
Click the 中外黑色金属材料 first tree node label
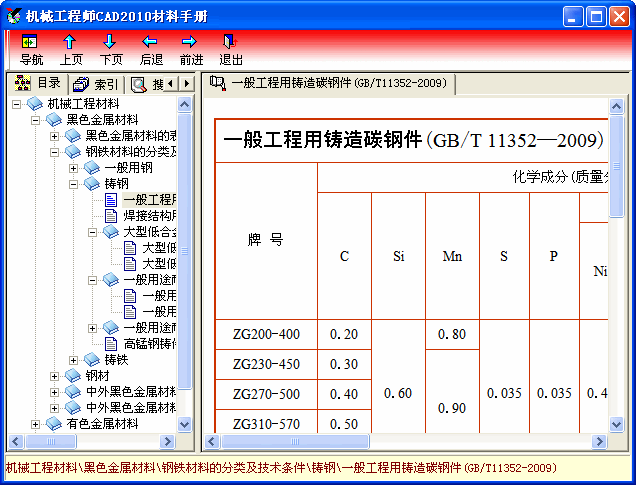(131, 392)
